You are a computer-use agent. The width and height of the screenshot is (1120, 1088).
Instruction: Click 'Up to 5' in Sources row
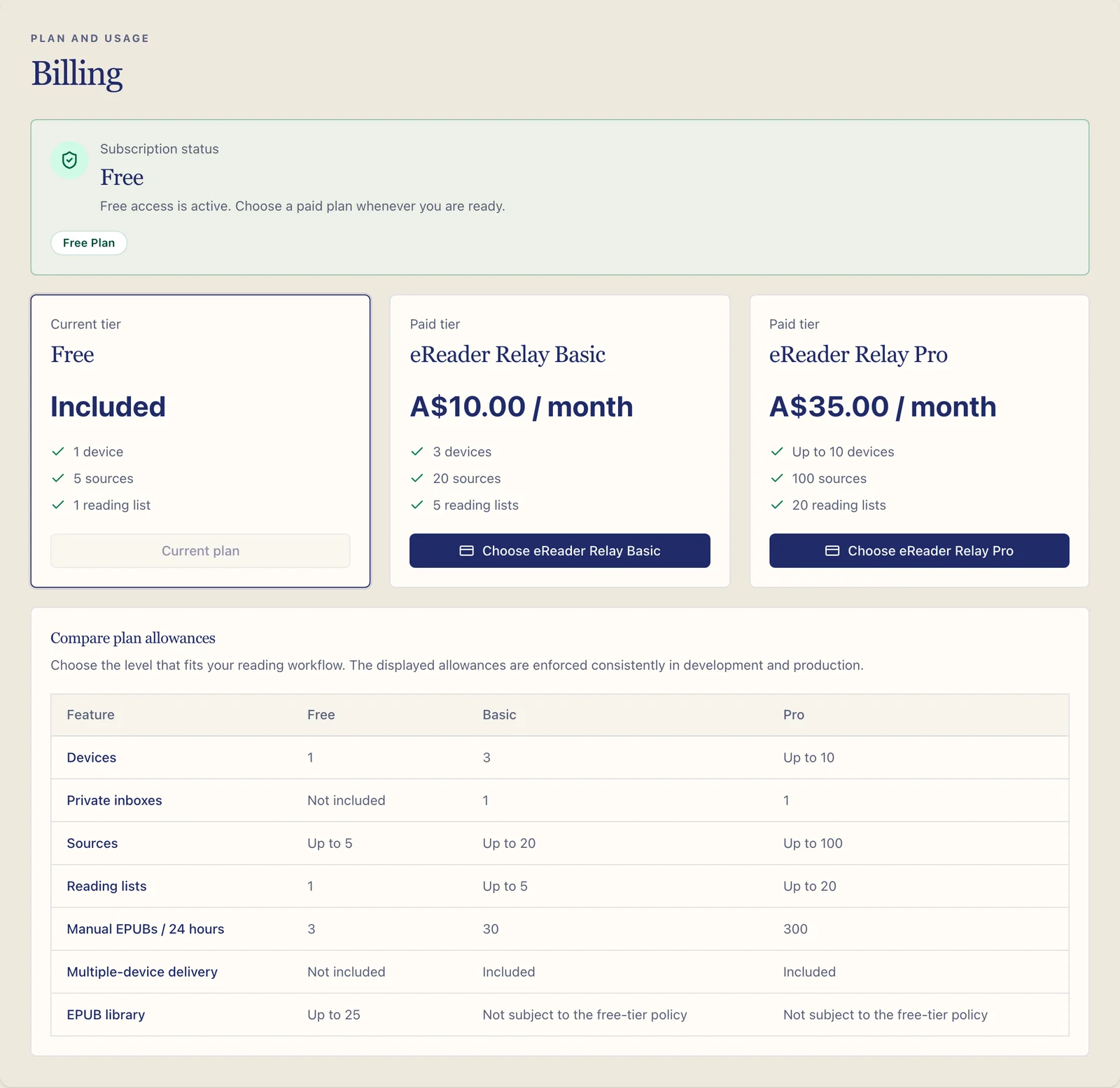pyautogui.click(x=330, y=844)
